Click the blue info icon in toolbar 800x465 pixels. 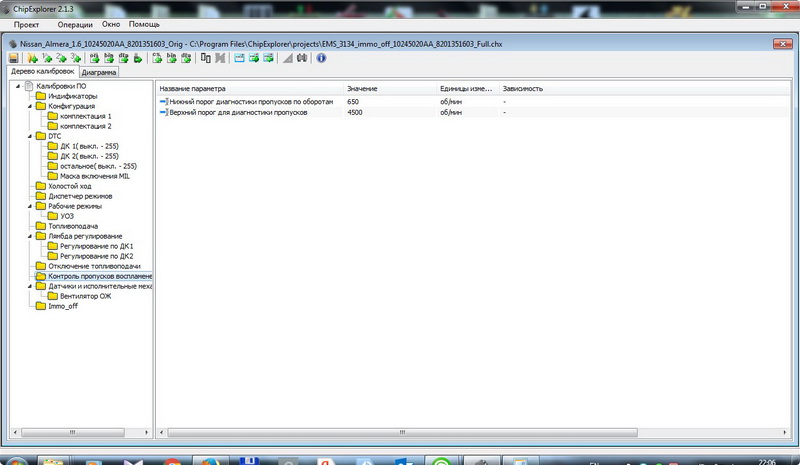click(x=321, y=59)
